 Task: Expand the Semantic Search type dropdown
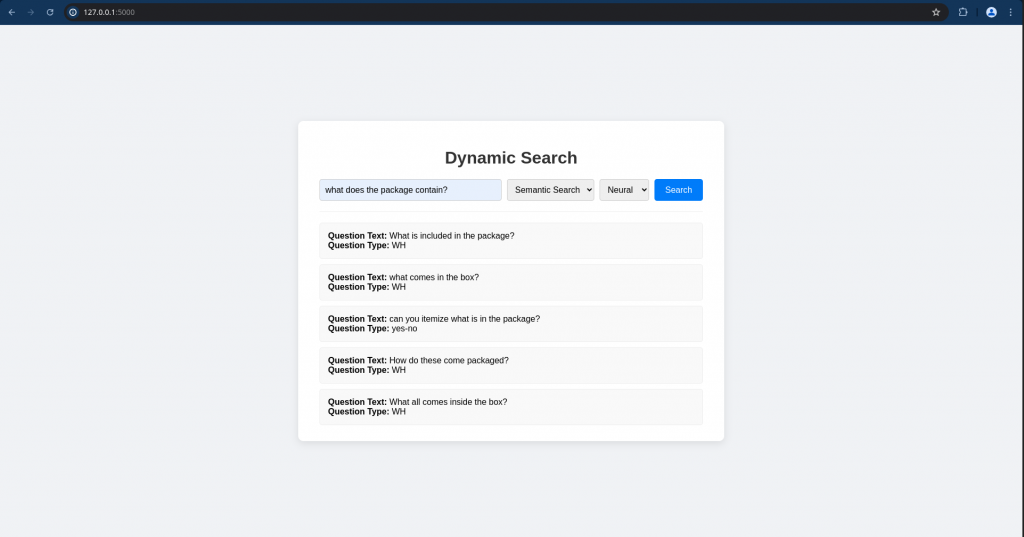[550, 190]
